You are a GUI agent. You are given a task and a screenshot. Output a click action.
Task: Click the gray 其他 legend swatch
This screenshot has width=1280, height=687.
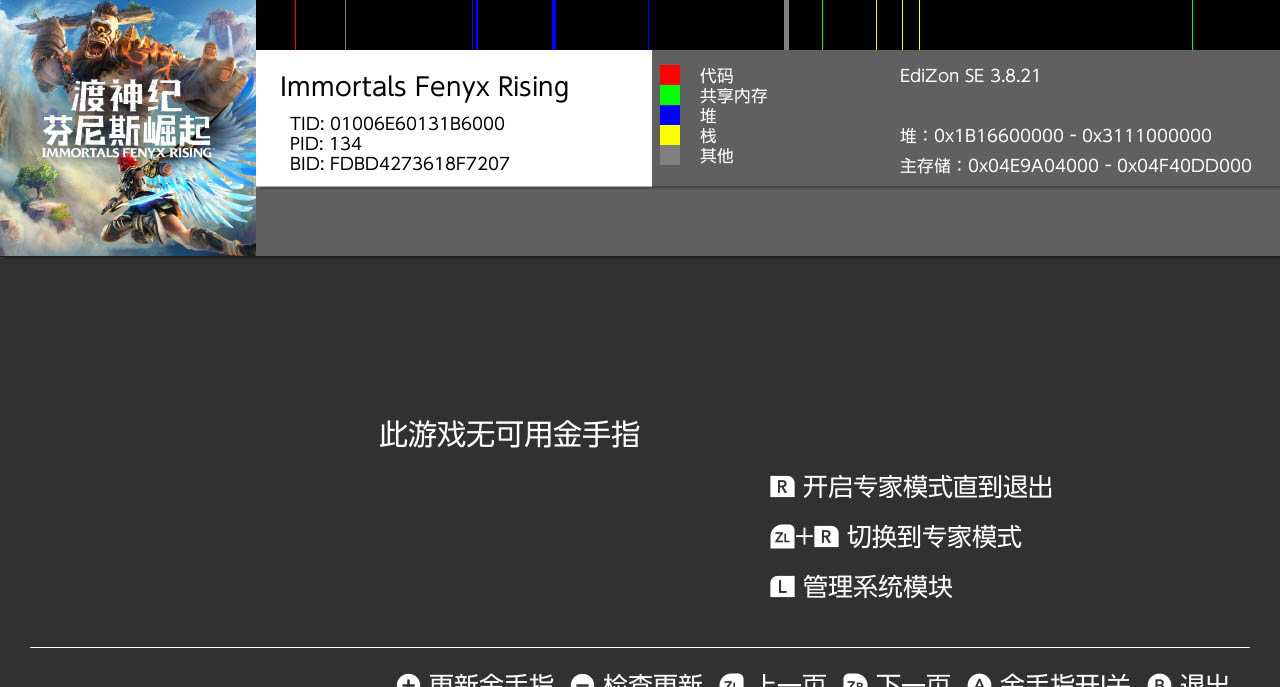pyautogui.click(x=670, y=155)
